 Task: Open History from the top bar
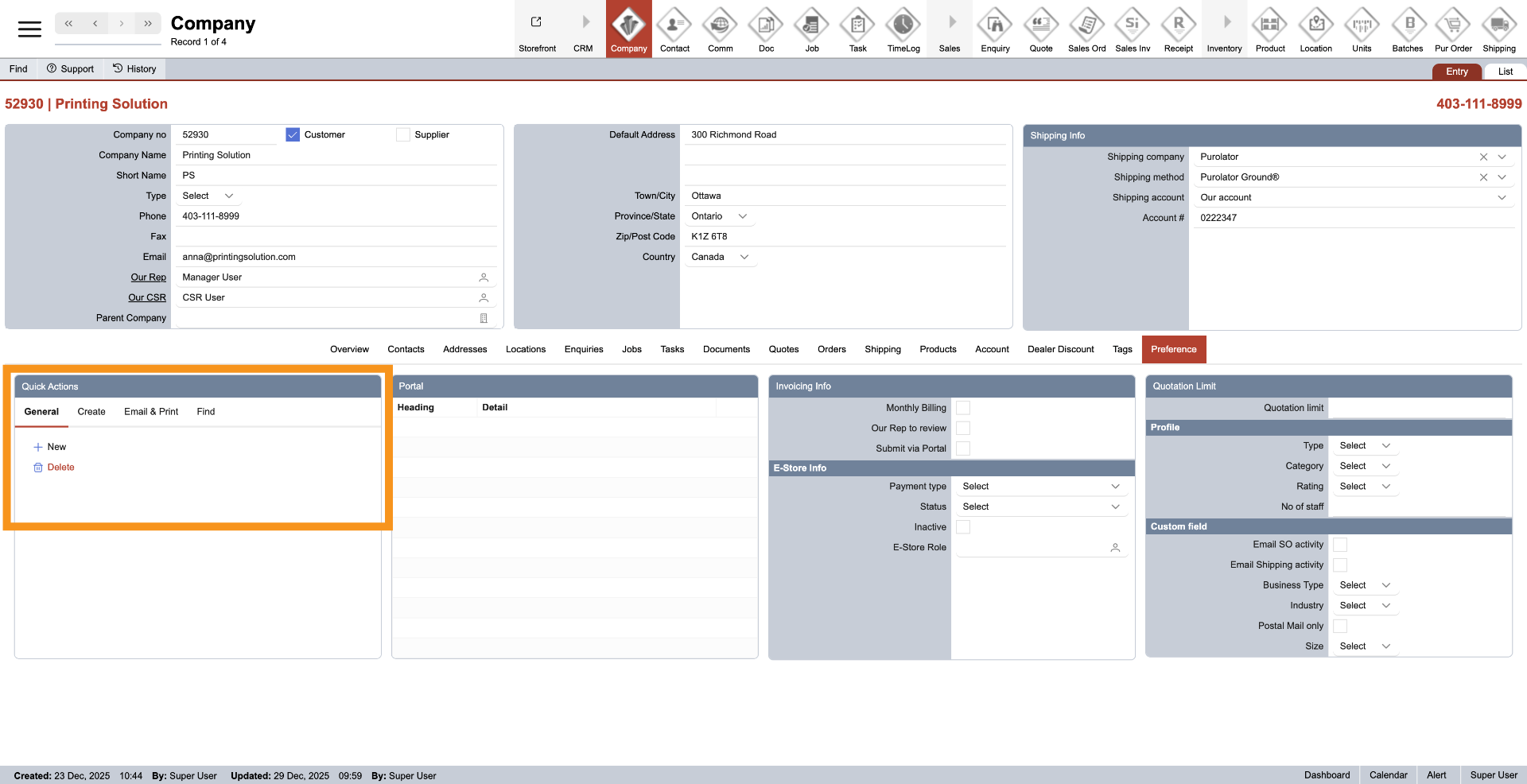[134, 69]
